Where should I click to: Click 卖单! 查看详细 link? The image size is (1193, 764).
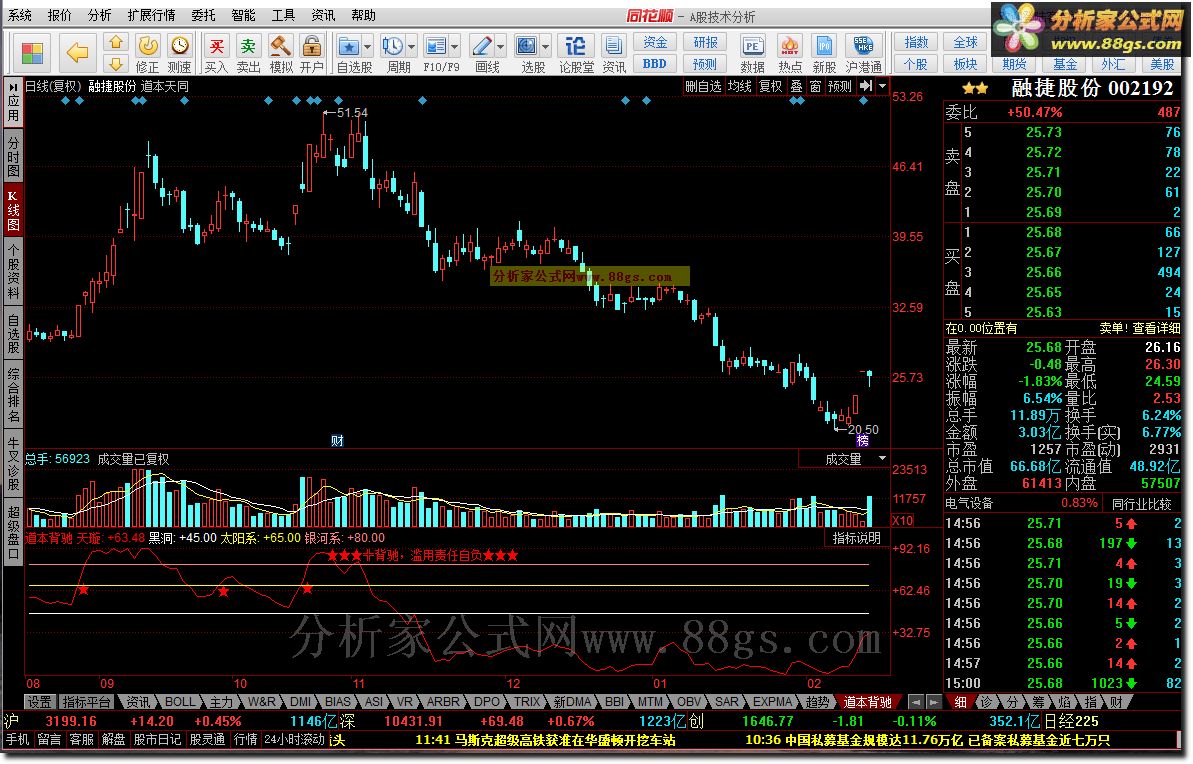click(x=1140, y=328)
